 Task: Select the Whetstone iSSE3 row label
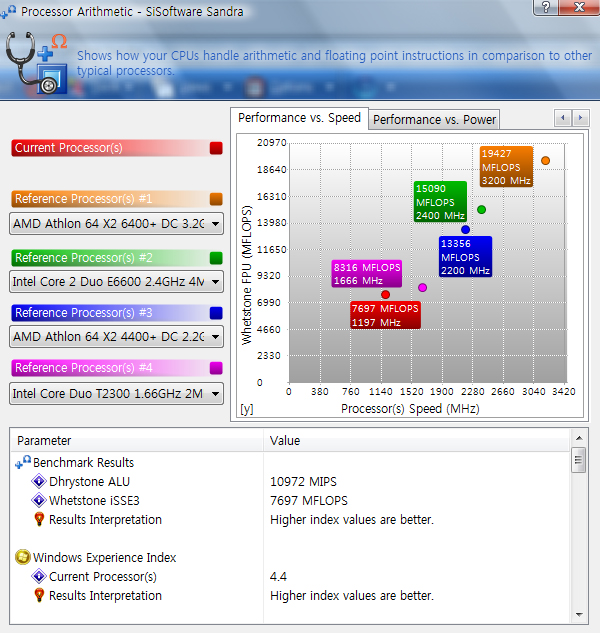pos(94,501)
